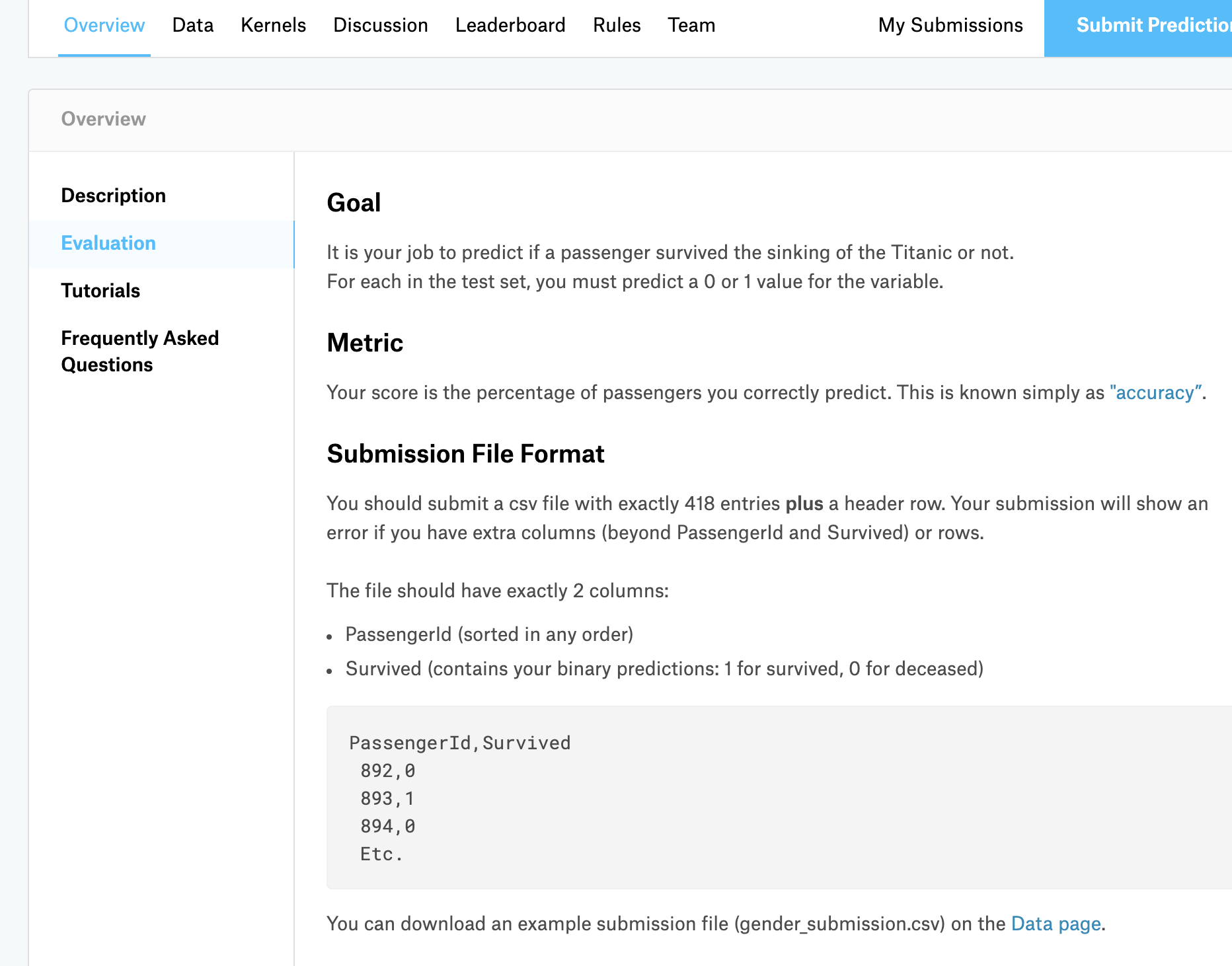Open the Data page link
Screen dimensions: 1232x966
point(1056,924)
